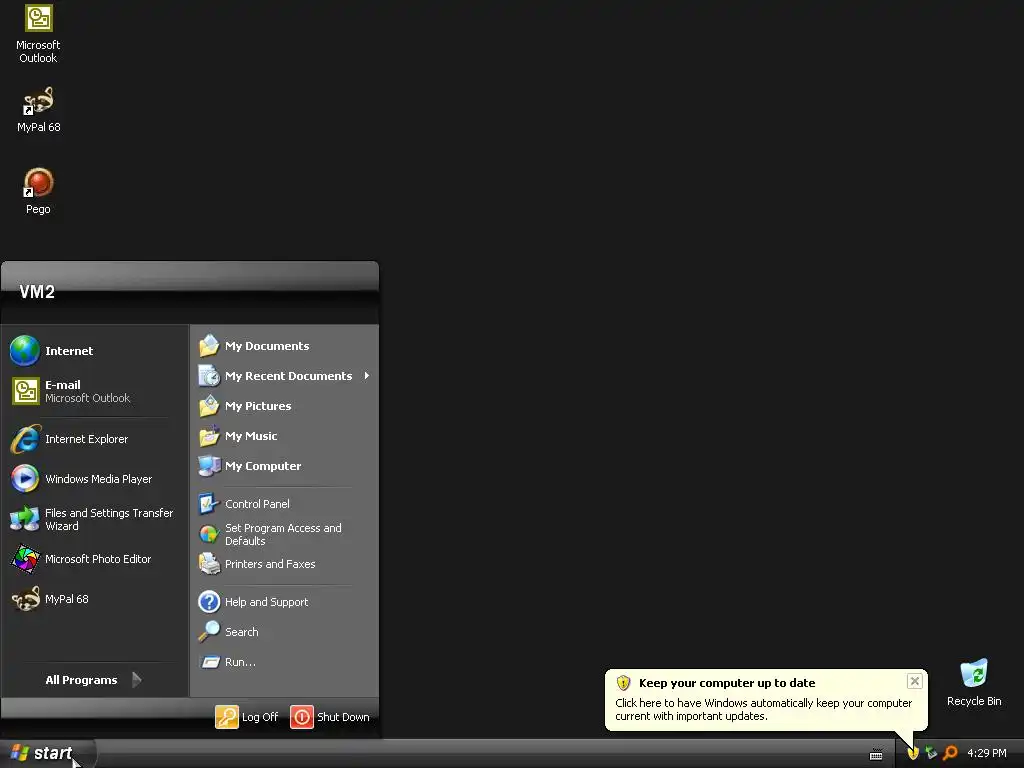Click the Help and Support question mark icon

(x=209, y=601)
